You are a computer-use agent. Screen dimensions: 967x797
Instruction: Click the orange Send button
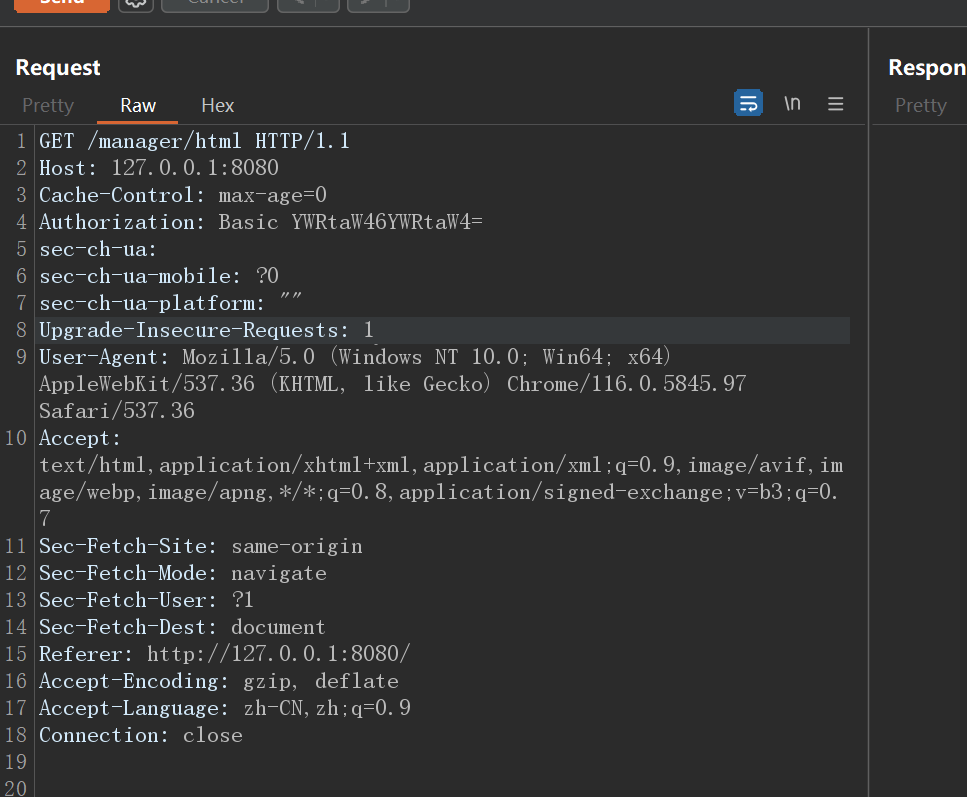click(61, 4)
